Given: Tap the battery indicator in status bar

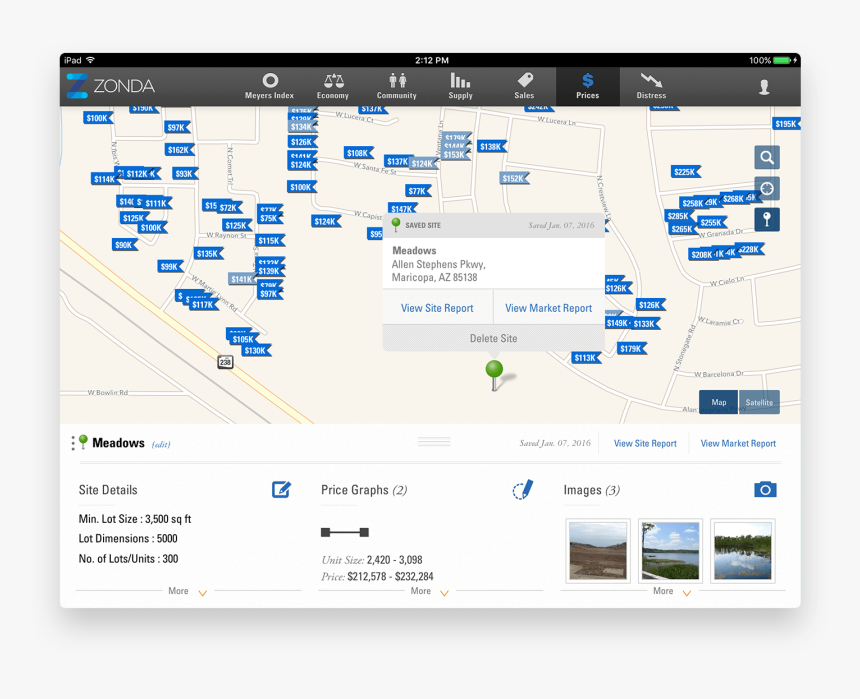Looking at the screenshot, I should tap(783, 60).
